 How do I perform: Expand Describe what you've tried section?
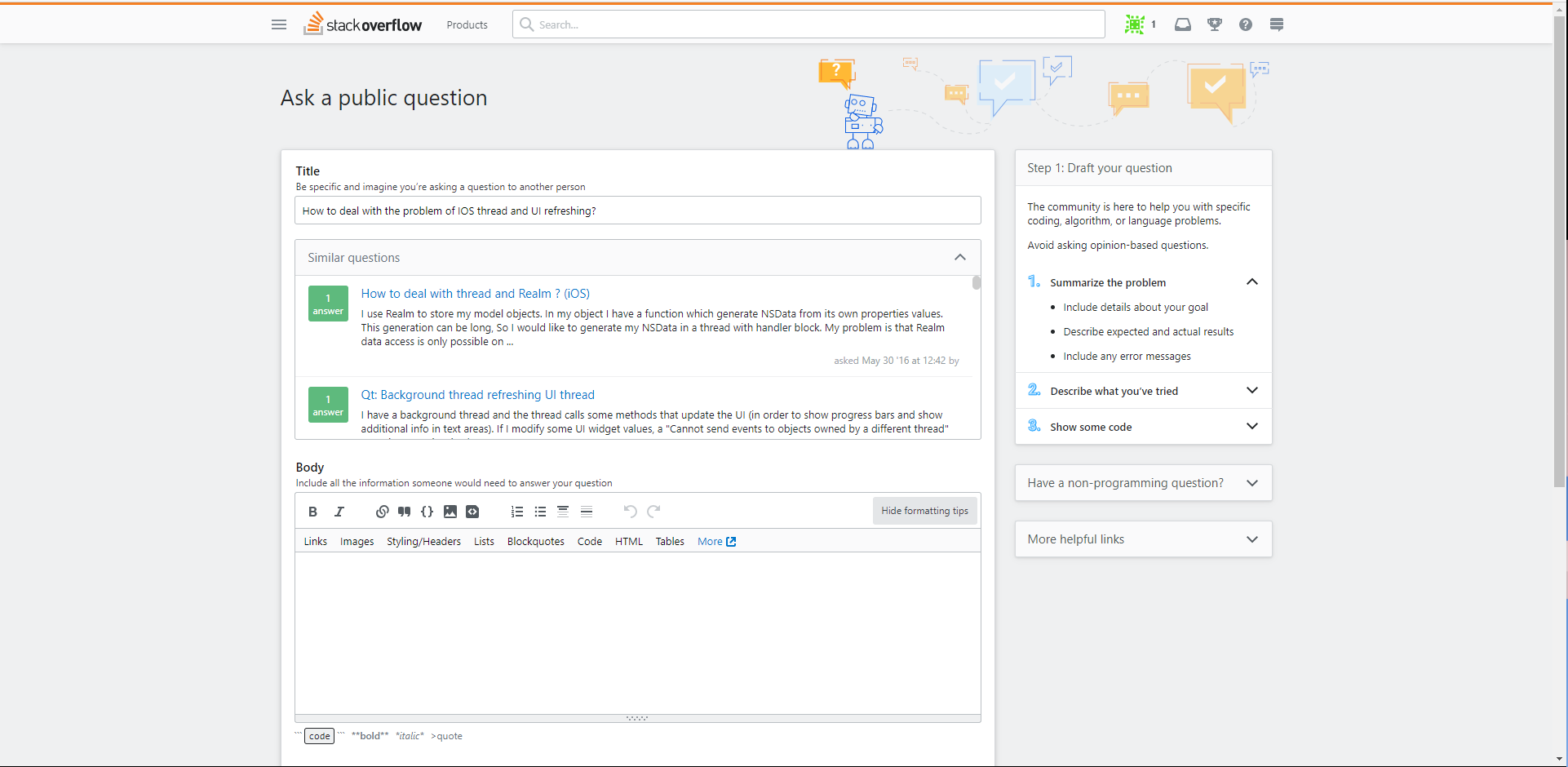pos(1252,391)
